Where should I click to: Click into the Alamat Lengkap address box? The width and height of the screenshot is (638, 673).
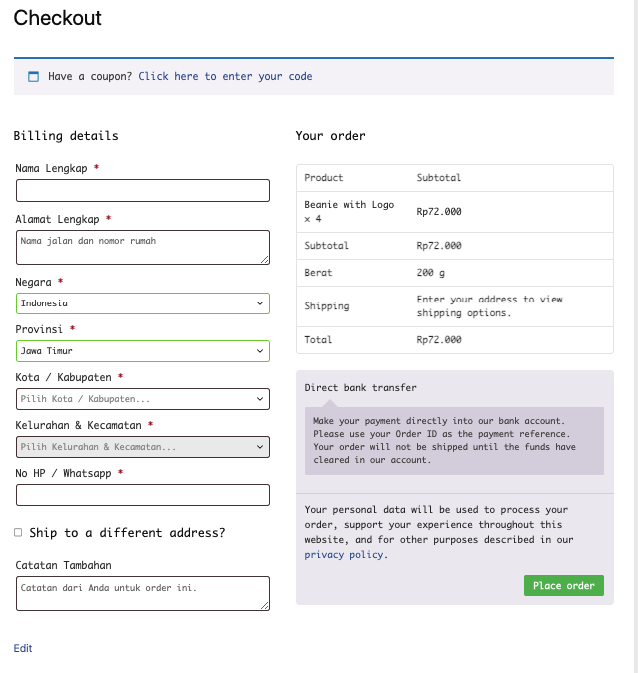coord(143,247)
